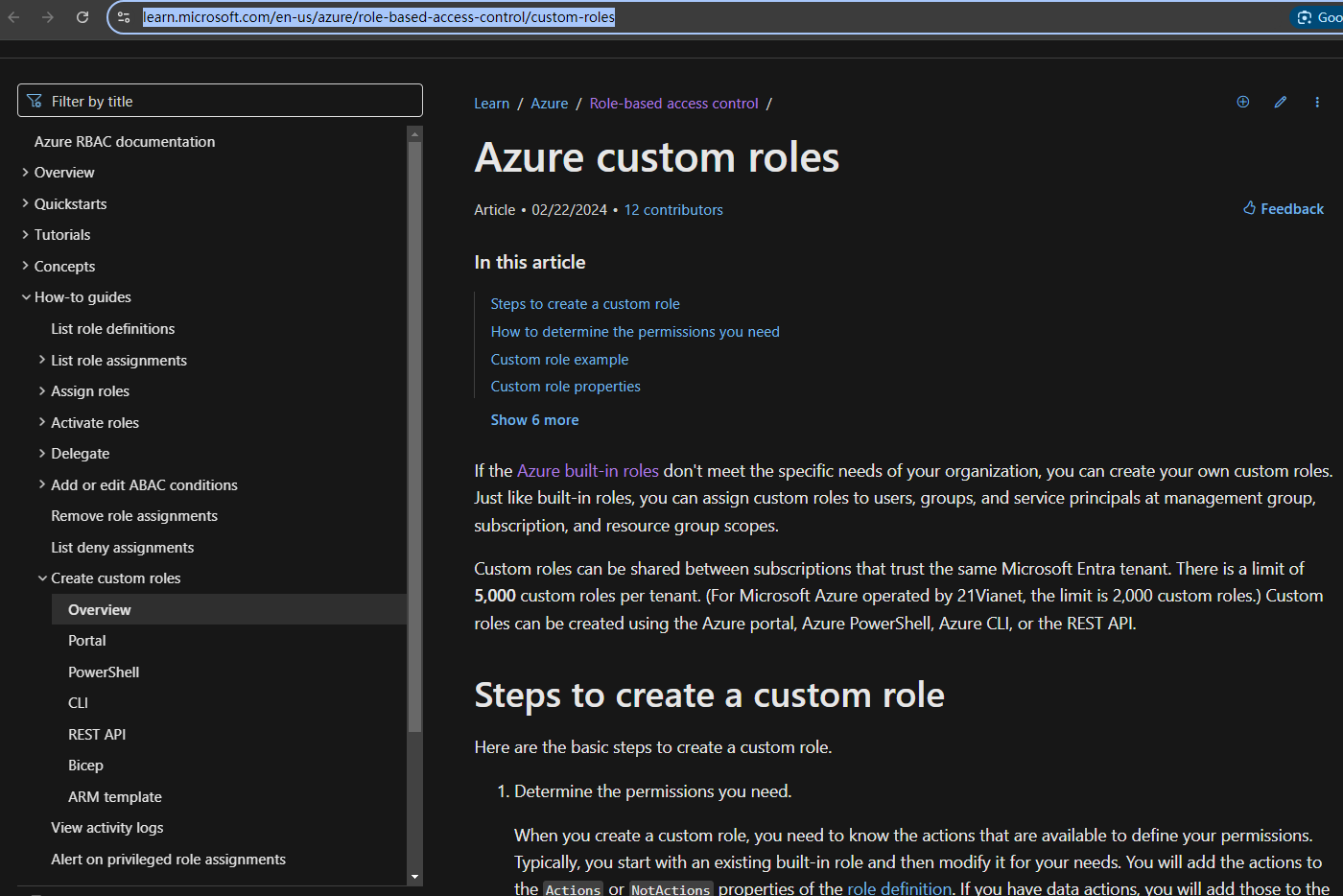Open List role definitions page

[113, 328]
